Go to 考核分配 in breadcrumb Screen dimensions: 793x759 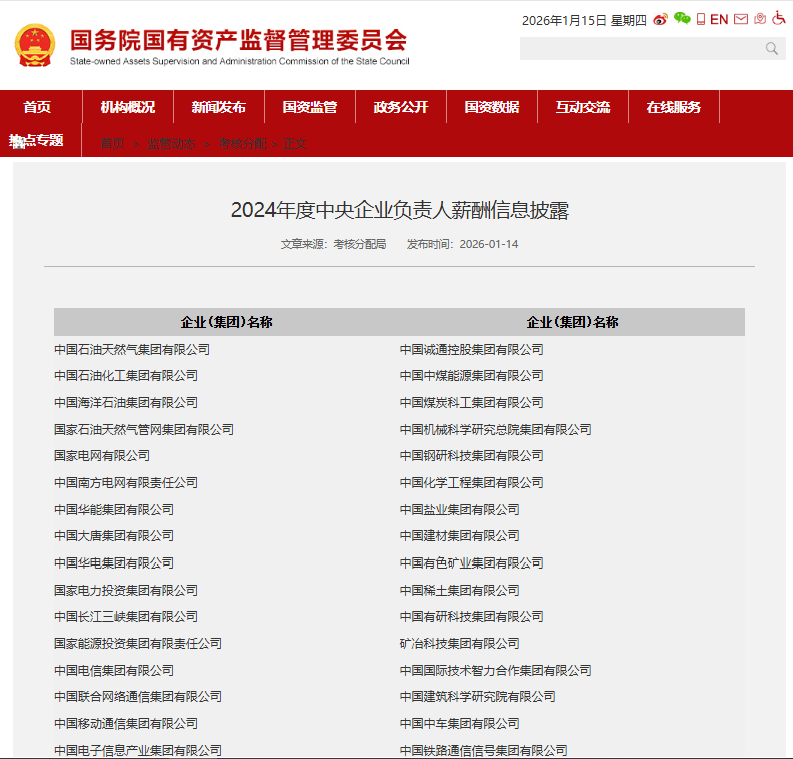coord(242,144)
